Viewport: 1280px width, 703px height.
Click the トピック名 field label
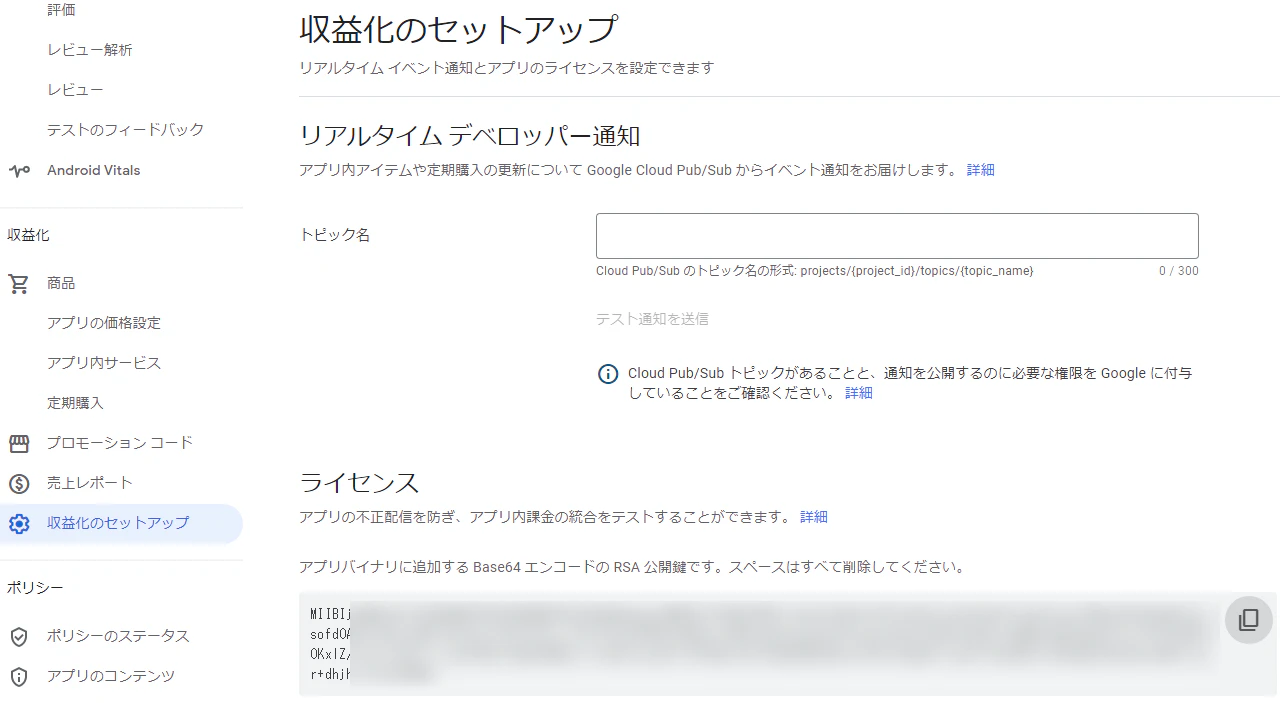pyautogui.click(x=335, y=235)
